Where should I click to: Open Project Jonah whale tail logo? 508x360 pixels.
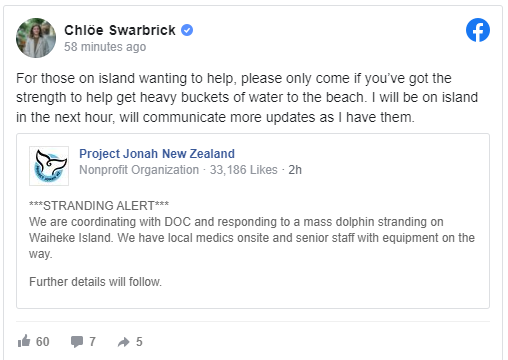(x=49, y=166)
